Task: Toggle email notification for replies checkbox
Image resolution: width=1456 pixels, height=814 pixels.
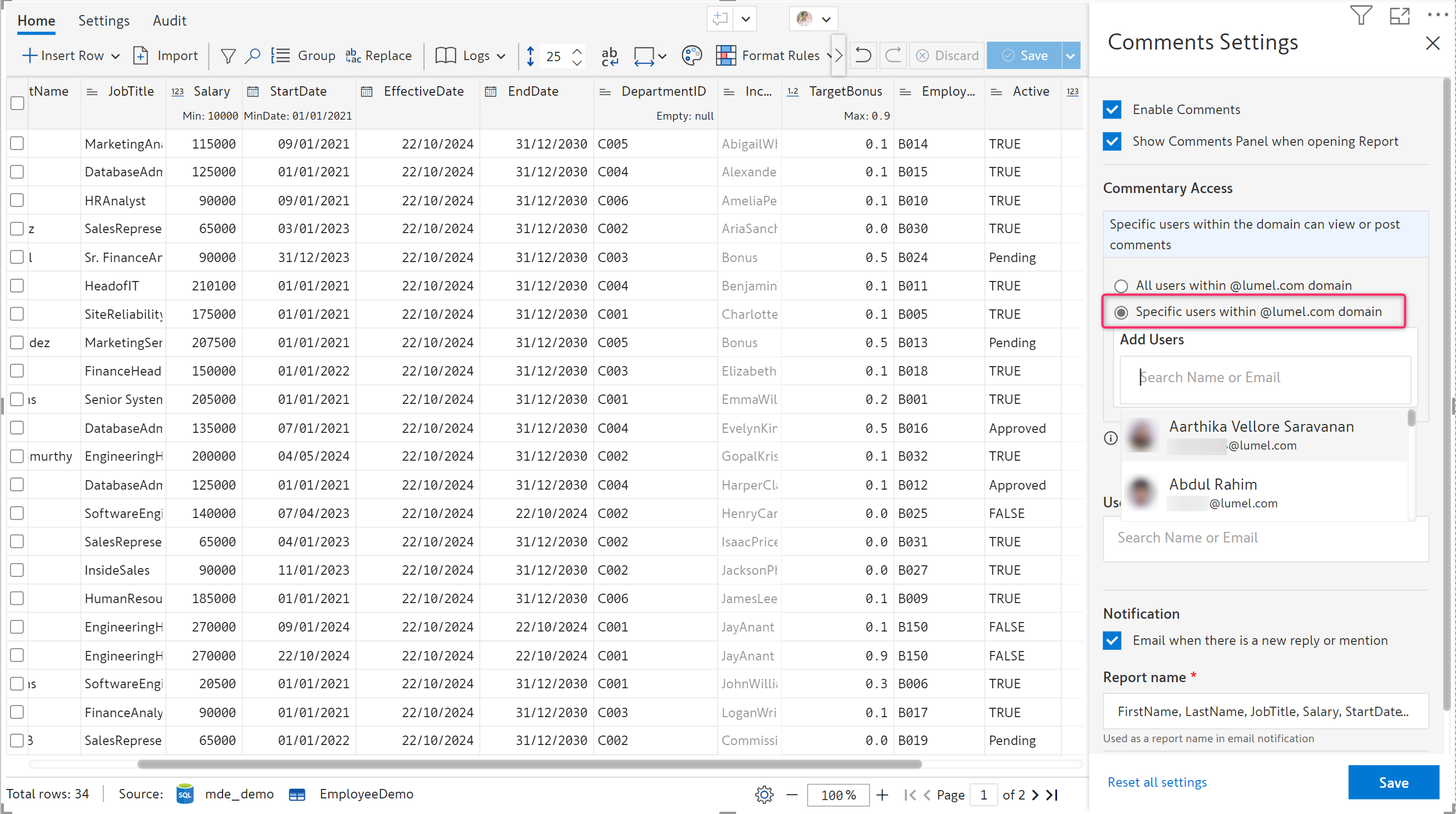Action: 1112,640
